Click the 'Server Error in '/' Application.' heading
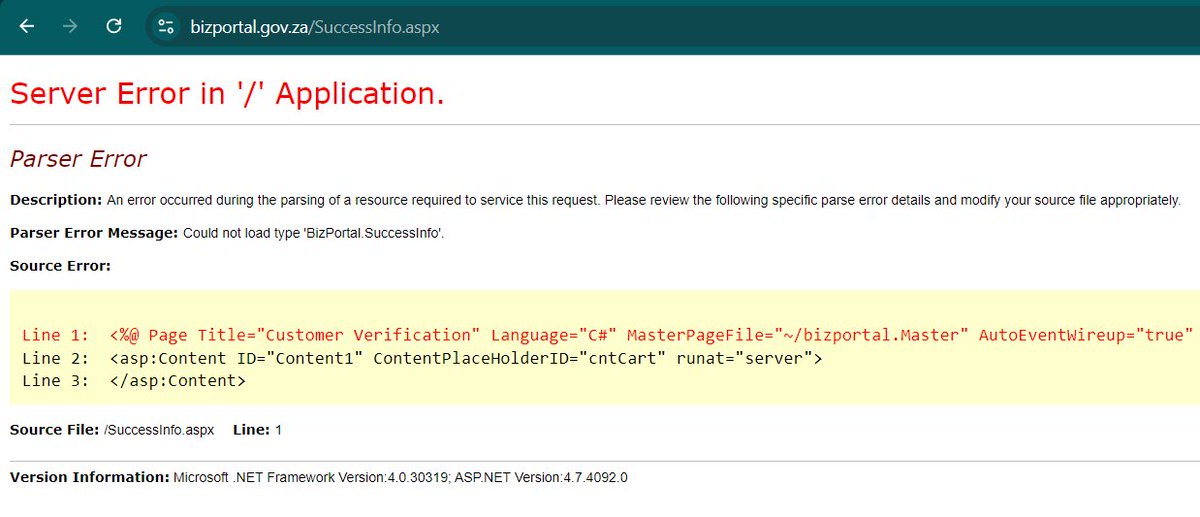This screenshot has width=1200, height=517. [x=227, y=93]
